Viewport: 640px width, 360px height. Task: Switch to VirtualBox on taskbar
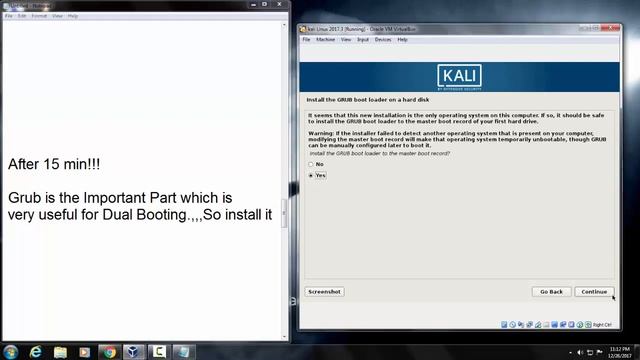pyautogui.click(x=134, y=352)
